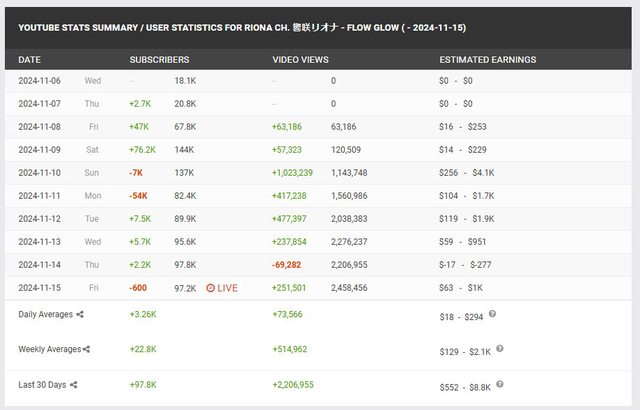Click the red LIVE indicator icon

click(x=210, y=288)
